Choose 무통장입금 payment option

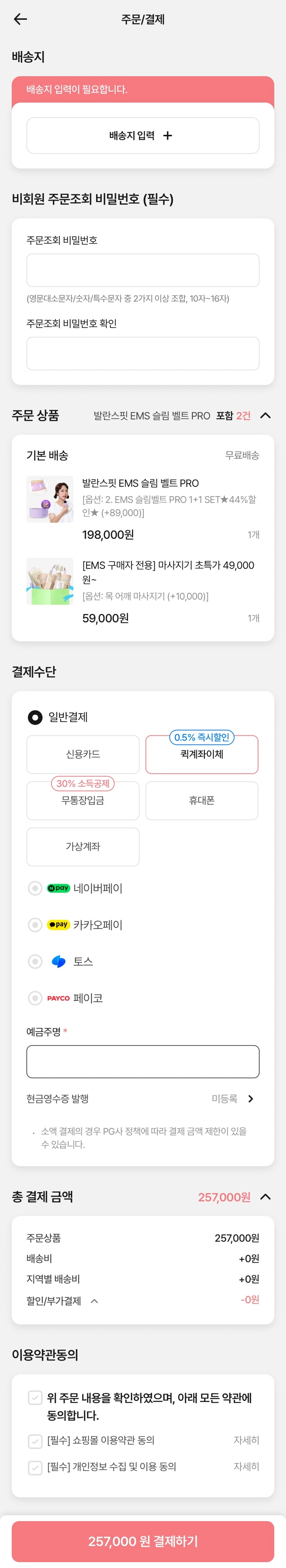point(83,800)
